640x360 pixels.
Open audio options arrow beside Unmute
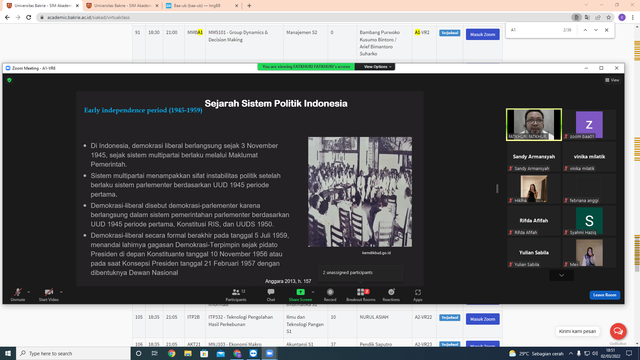pyautogui.click(x=29, y=292)
